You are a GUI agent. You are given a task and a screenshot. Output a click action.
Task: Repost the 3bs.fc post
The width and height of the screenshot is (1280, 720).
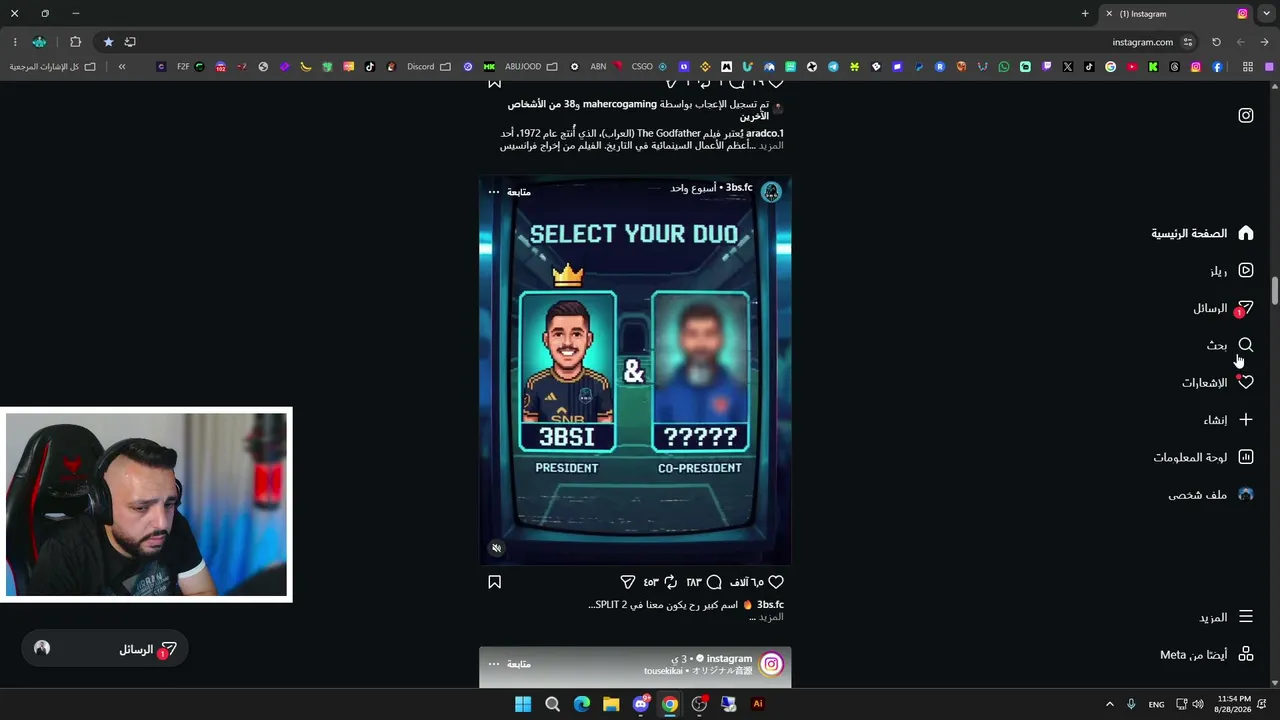670,582
